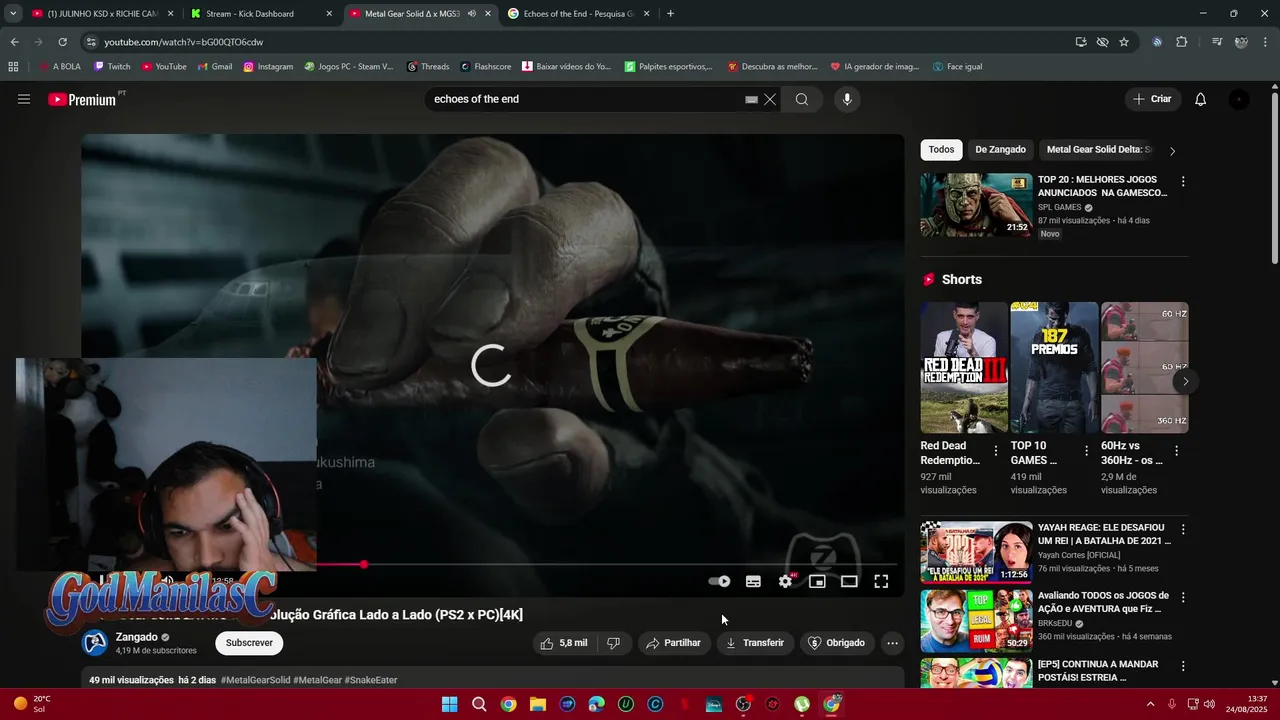Screen dimensions: 1280x720
Task: Clear the search box text
Action: pos(770,99)
